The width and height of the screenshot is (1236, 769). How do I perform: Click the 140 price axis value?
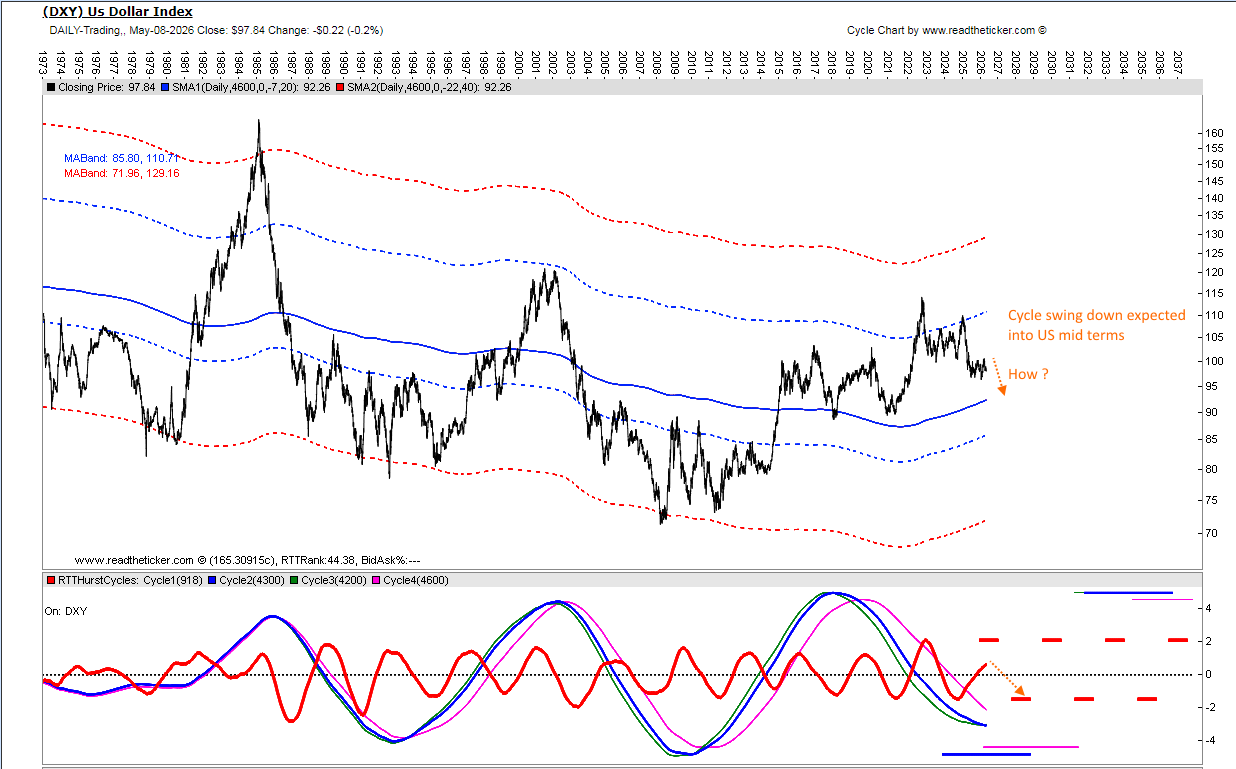click(1212, 198)
